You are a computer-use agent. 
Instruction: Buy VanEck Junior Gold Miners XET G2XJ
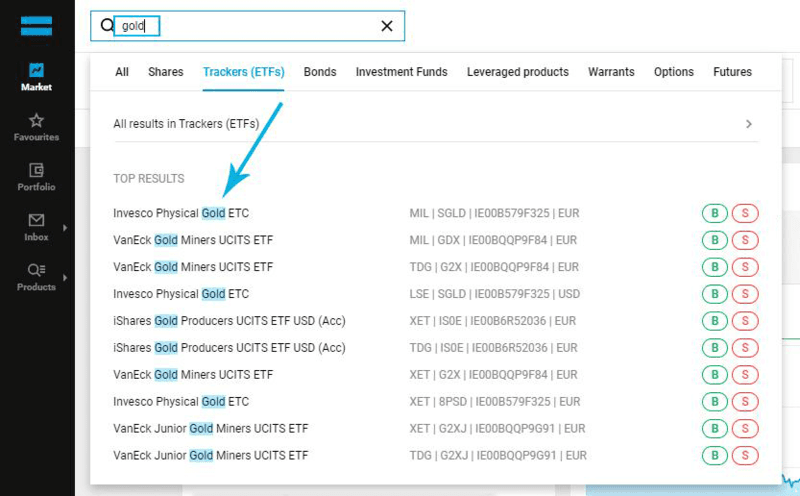715,429
